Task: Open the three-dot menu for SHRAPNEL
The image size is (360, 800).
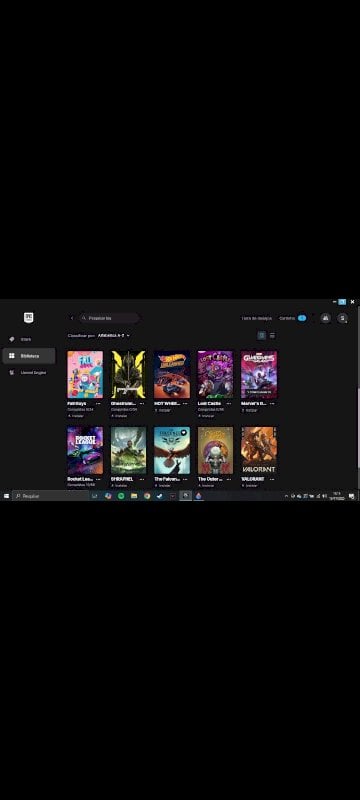Action: point(142,480)
